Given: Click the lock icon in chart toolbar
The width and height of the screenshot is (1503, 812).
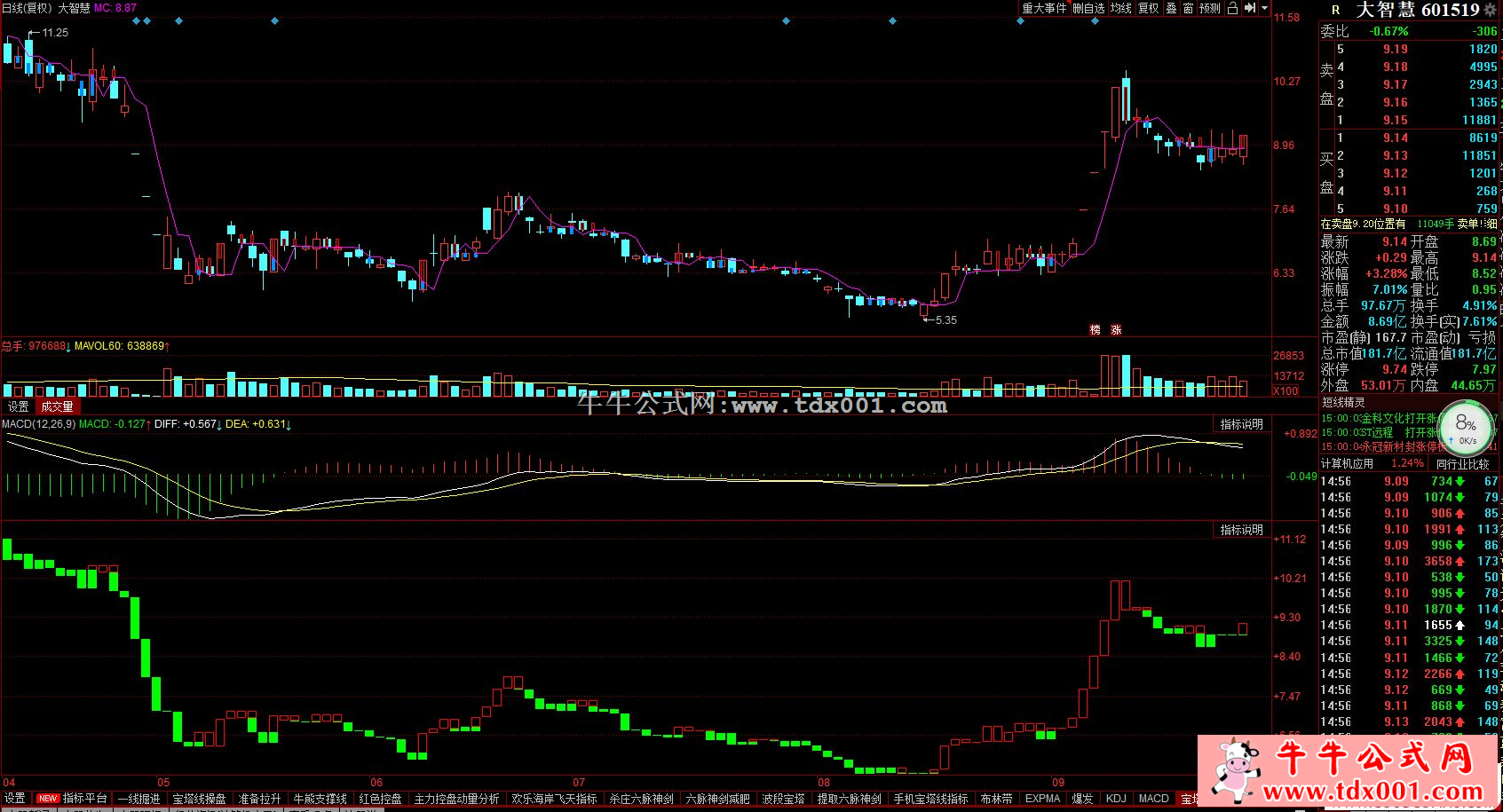Looking at the screenshot, I should [1232, 8].
